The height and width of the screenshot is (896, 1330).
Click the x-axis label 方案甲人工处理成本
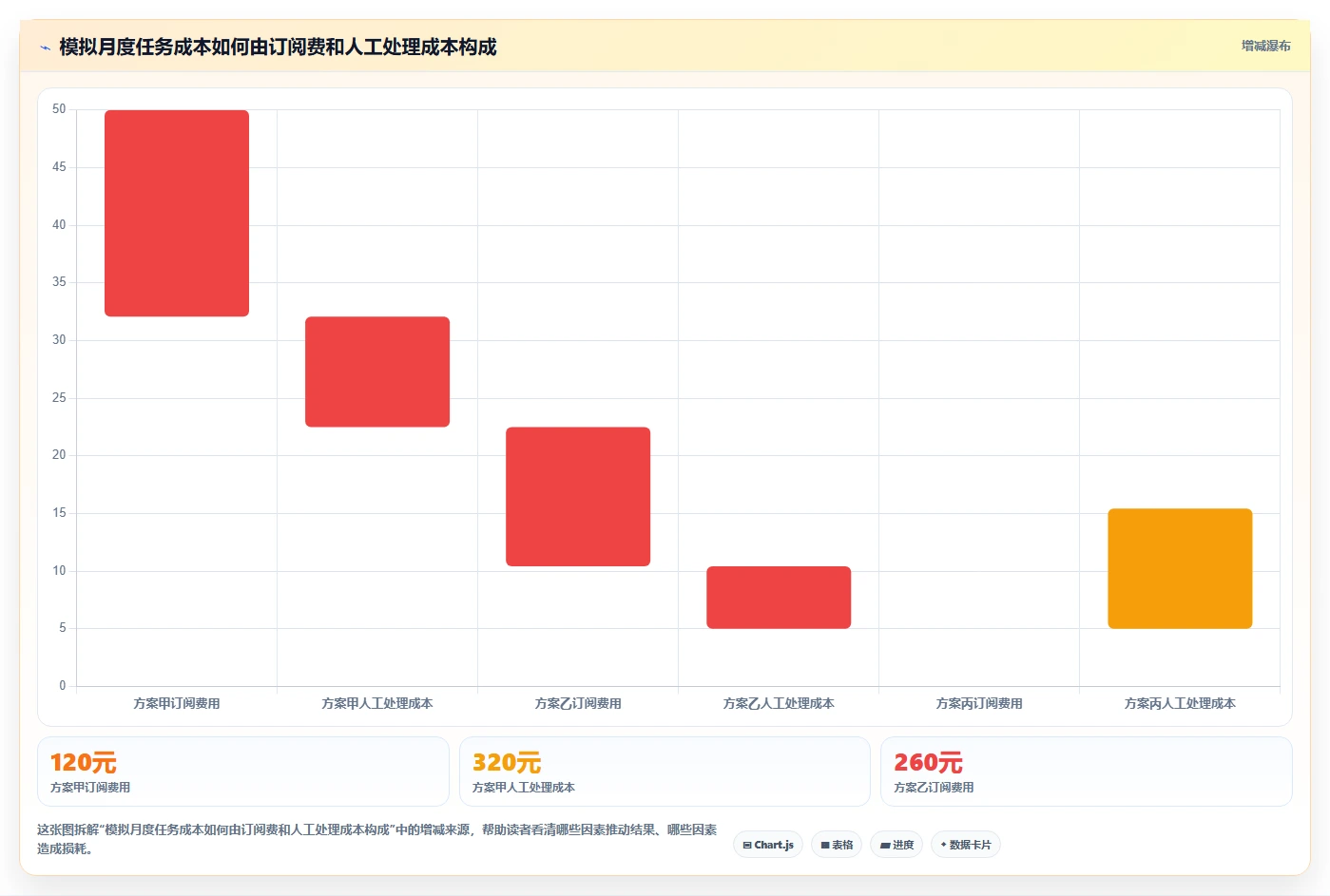coord(377,703)
